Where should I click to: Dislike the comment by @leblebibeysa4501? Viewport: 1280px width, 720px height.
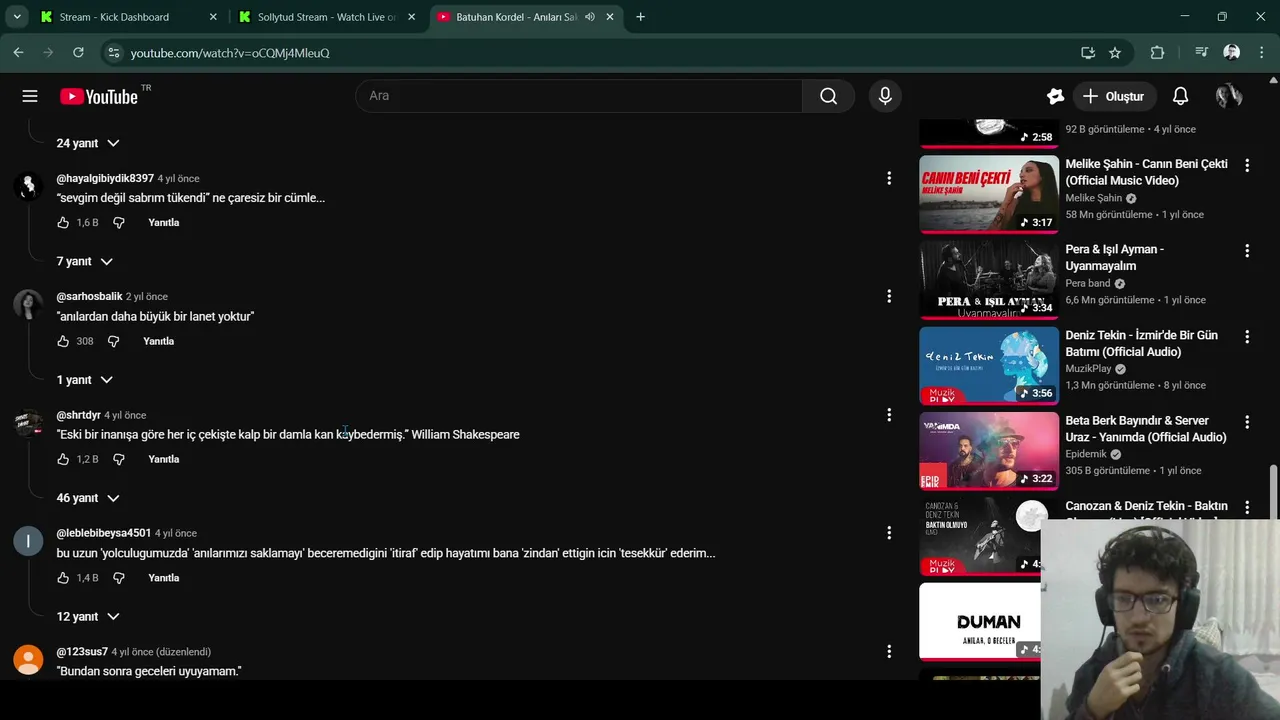coord(119,578)
